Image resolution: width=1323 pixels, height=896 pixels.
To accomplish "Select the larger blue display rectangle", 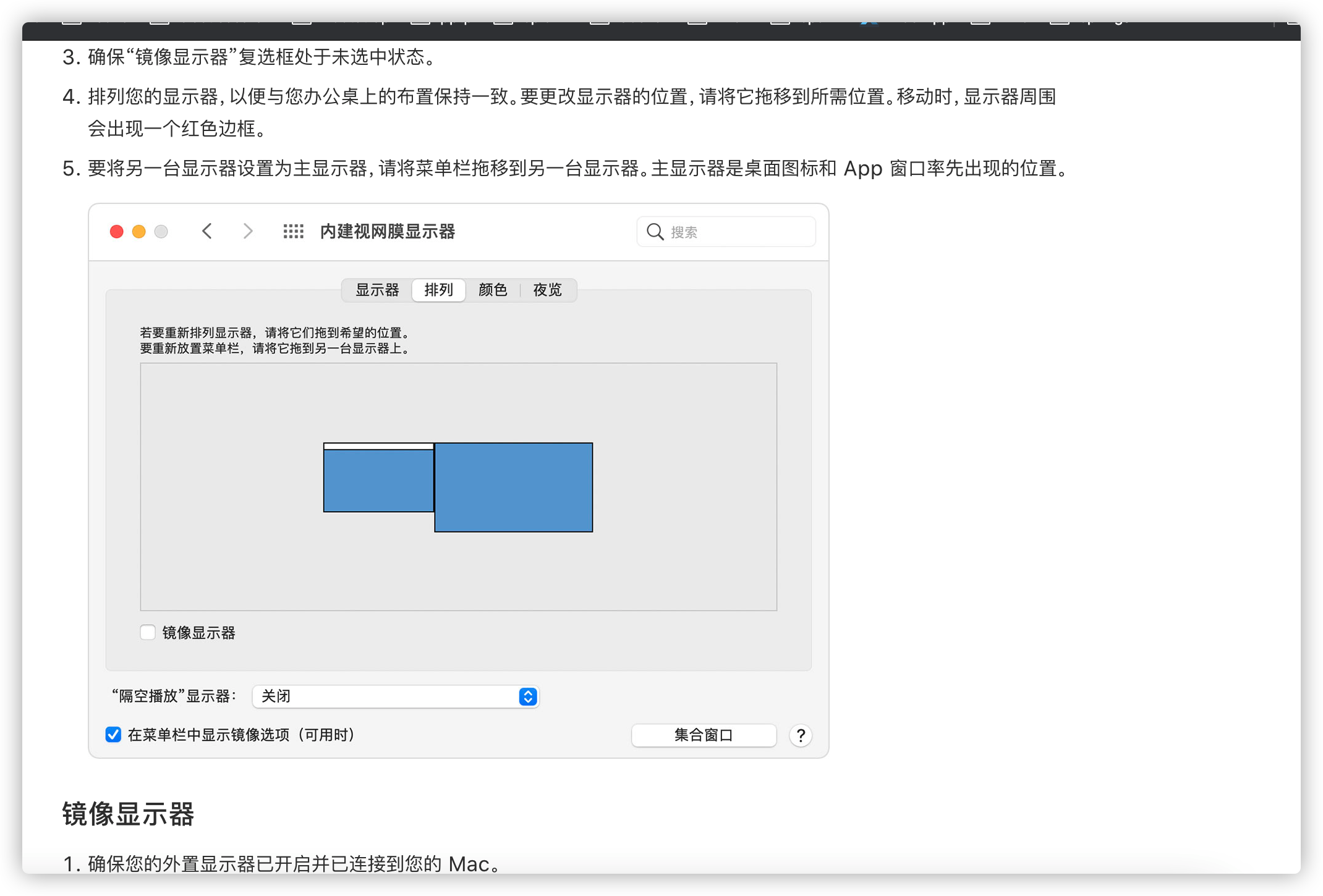I will click(x=513, y=488).
